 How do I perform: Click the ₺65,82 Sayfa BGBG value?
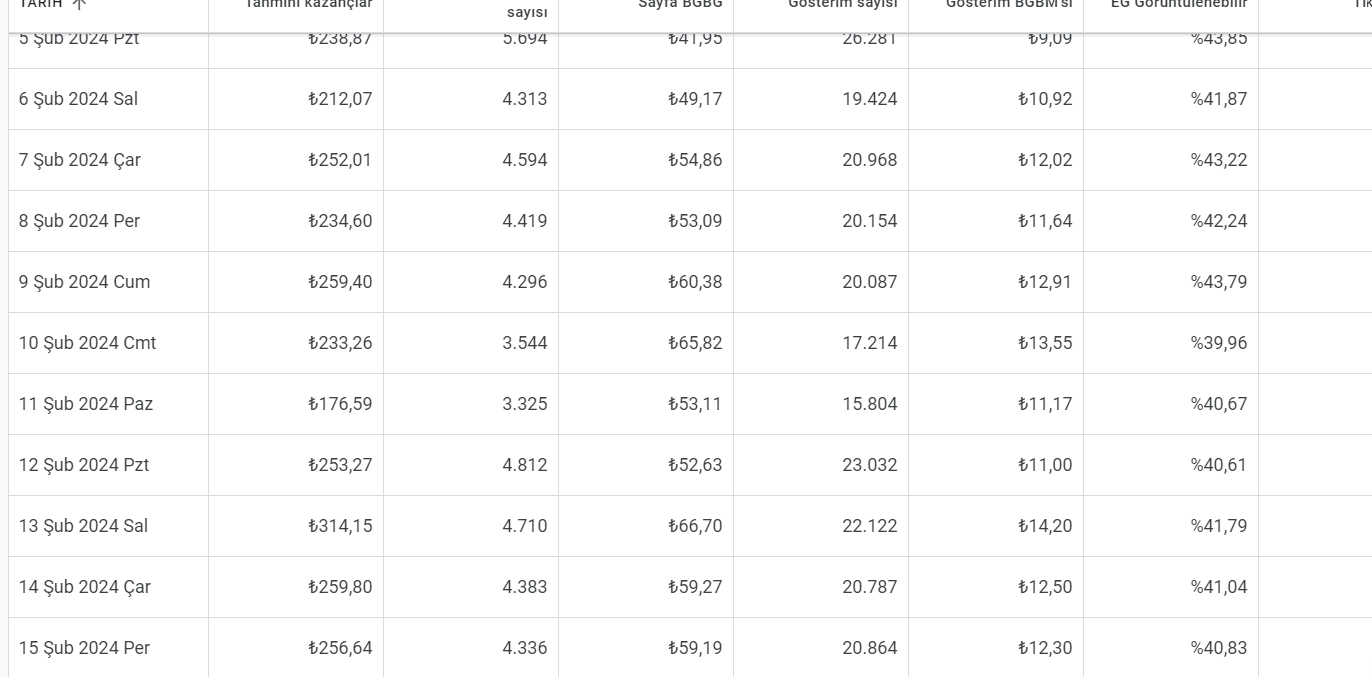695,343
